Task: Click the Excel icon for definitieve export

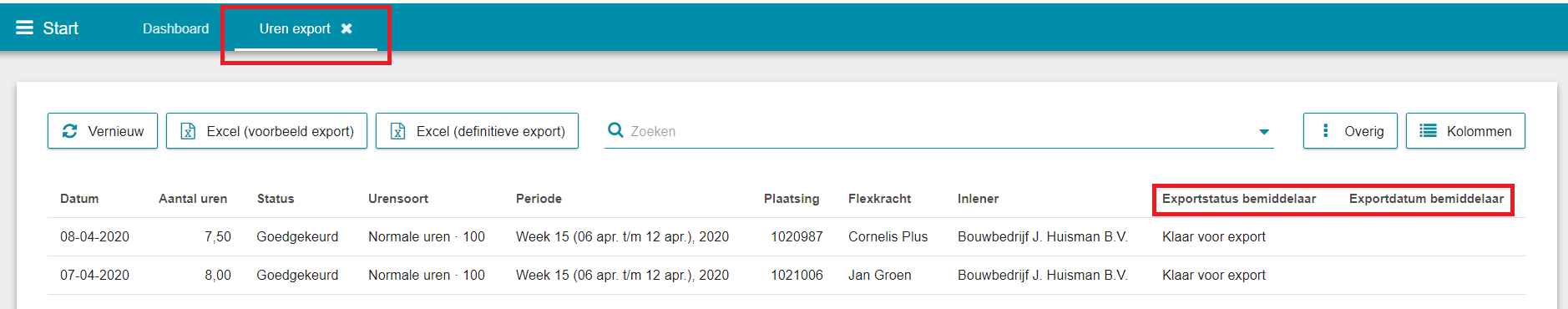Action: [398, 131]
